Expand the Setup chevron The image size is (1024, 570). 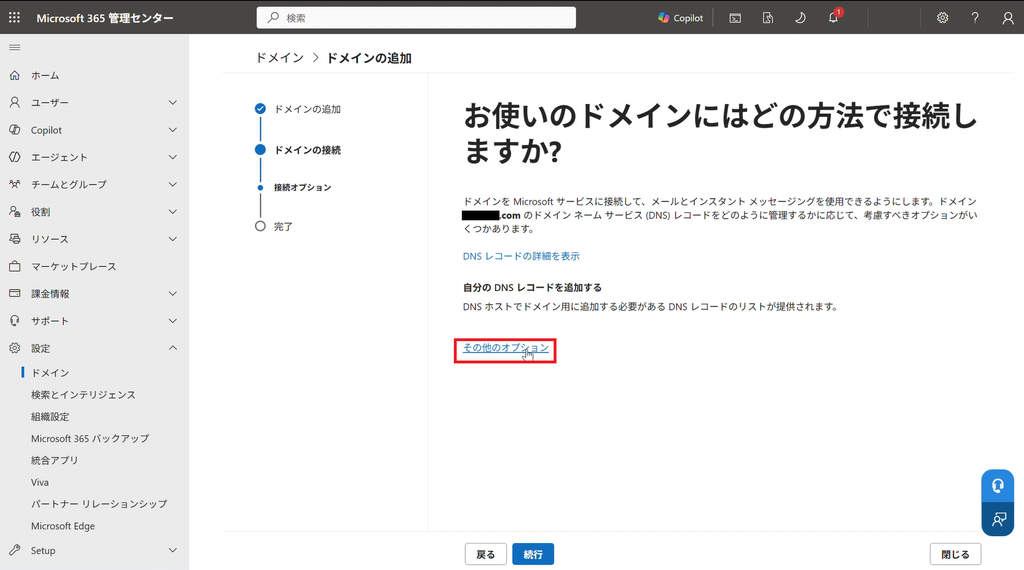172,550
